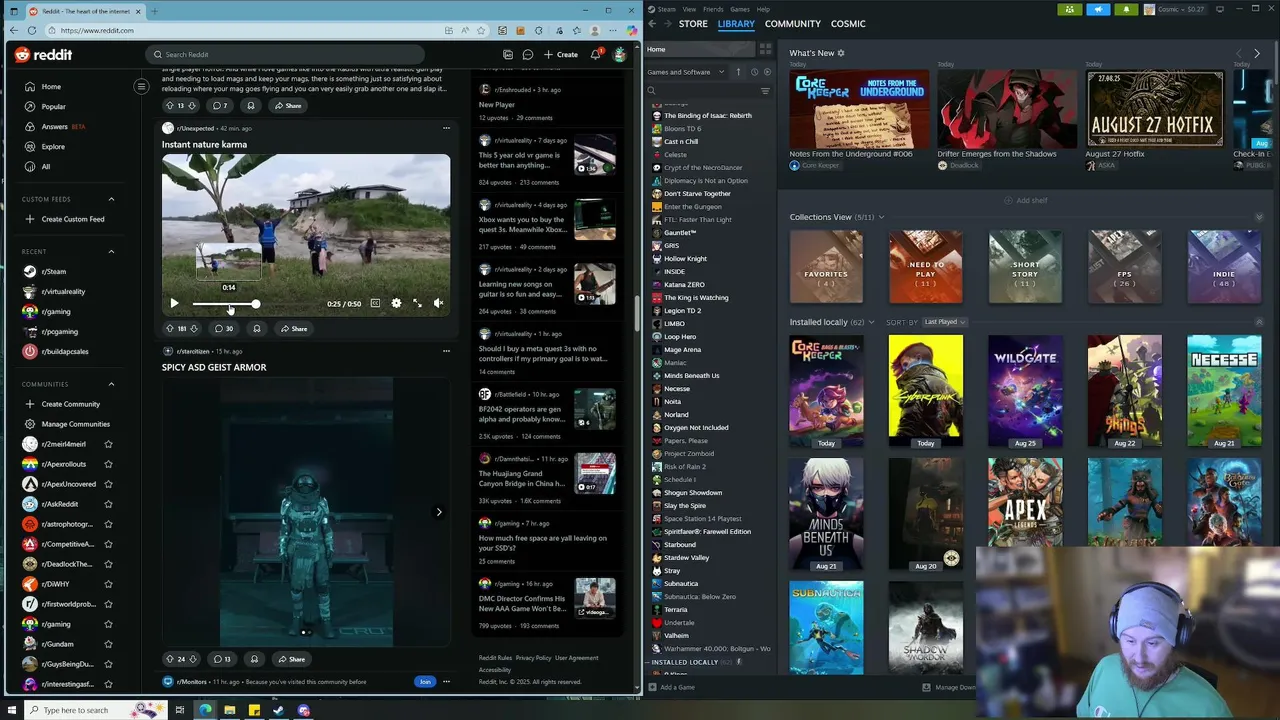Open Games and Software filter dropdown
This screenshot has height=720, width=1280.
coord(686,72)
